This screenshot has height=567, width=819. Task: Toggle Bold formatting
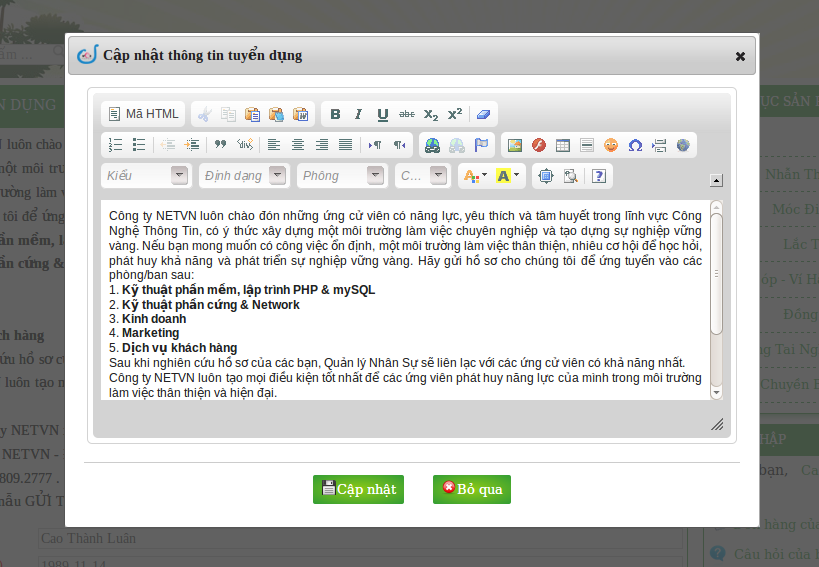335,114
